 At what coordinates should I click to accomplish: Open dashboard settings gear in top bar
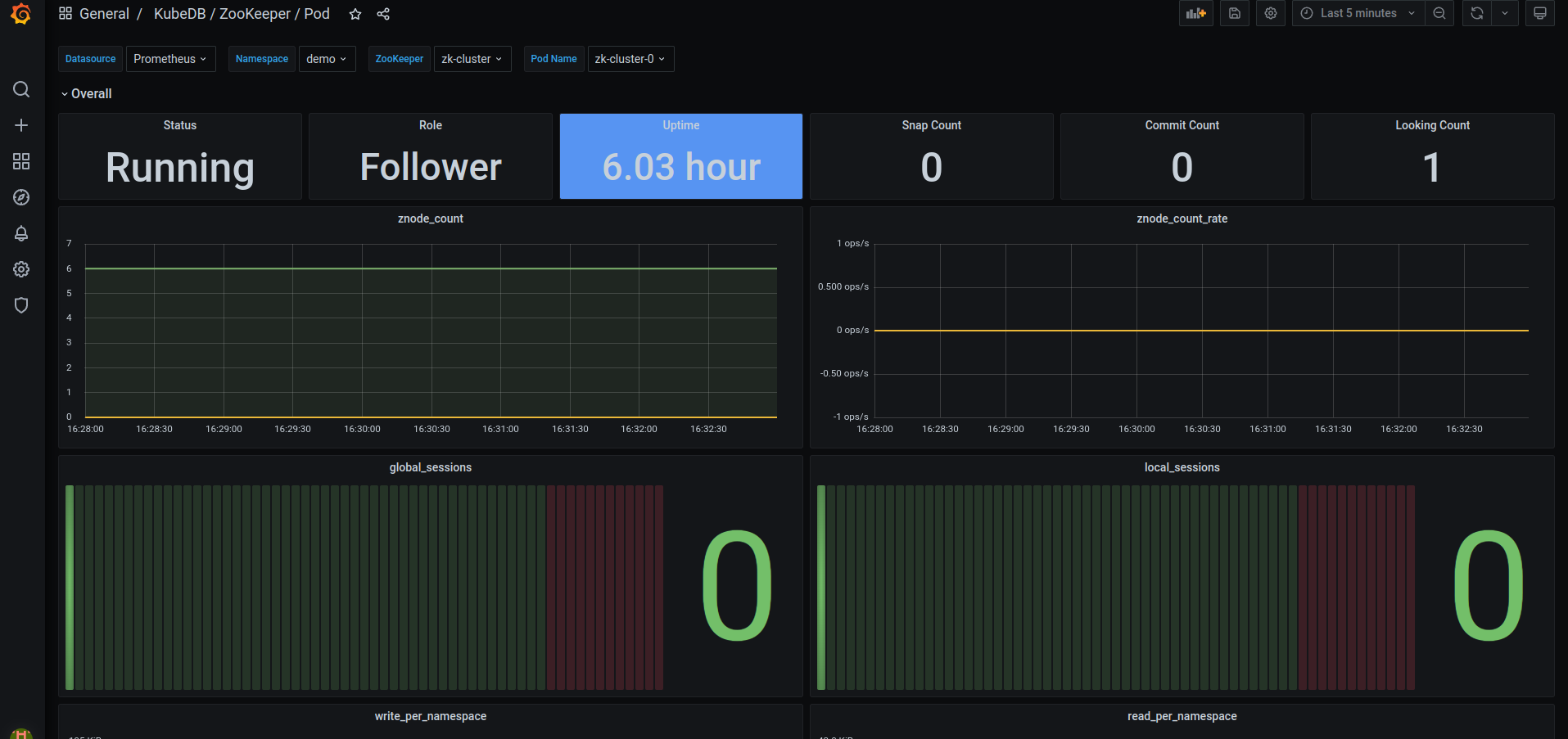click(x=1271, y=13)
